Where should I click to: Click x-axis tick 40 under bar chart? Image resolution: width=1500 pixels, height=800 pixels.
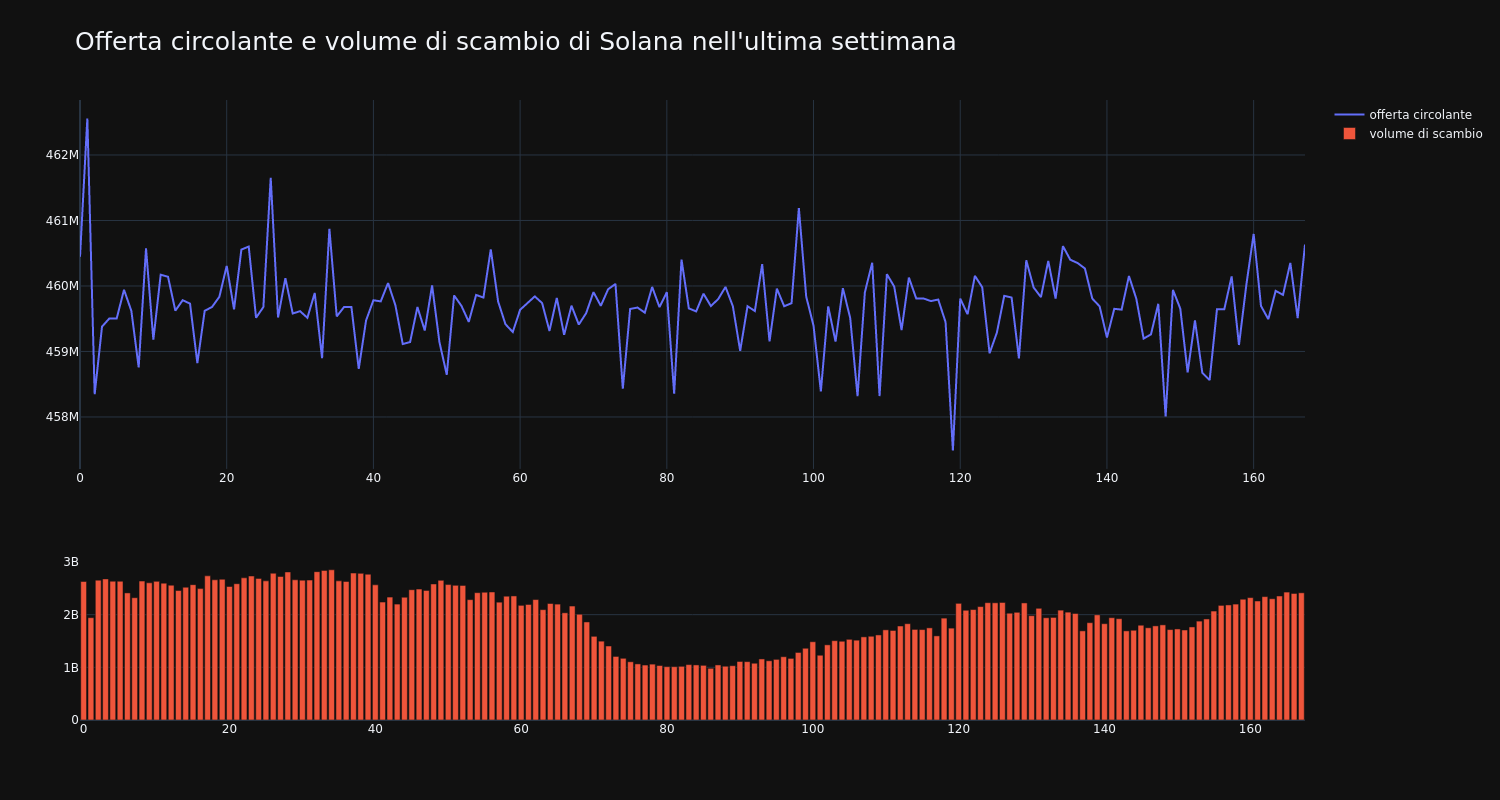click(x=375, y=729)
